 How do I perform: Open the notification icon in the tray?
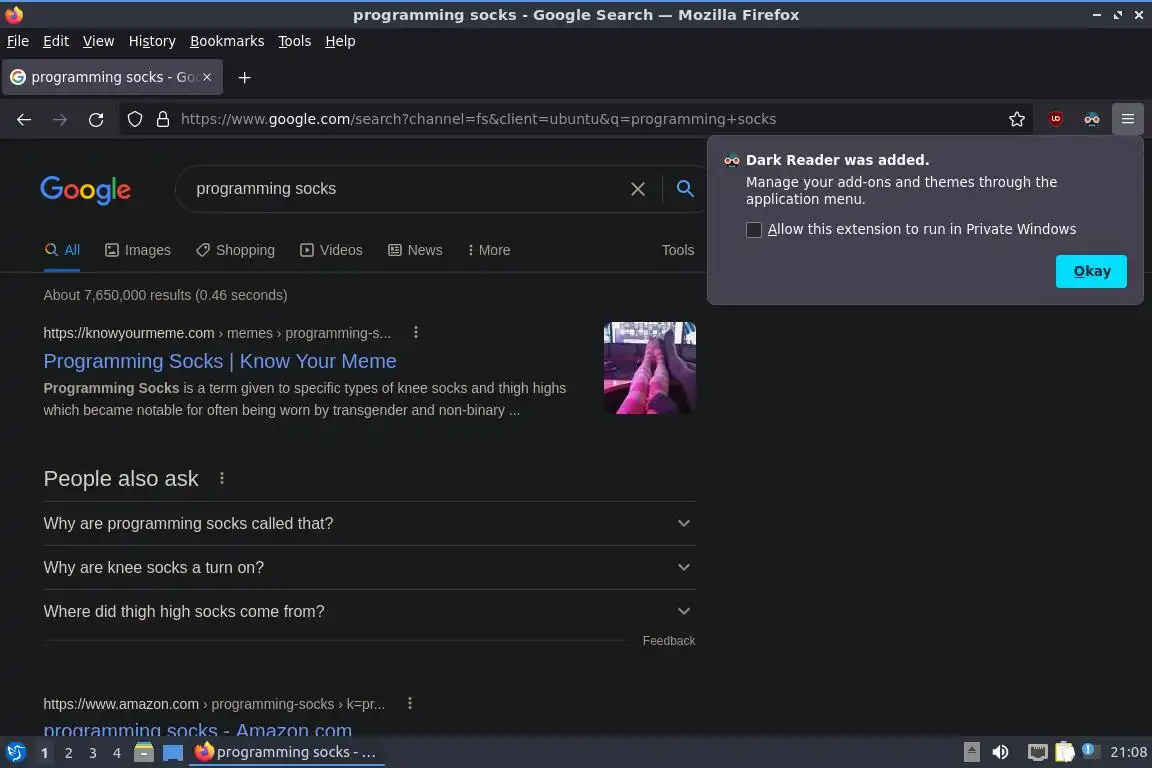pos(1090,751)
